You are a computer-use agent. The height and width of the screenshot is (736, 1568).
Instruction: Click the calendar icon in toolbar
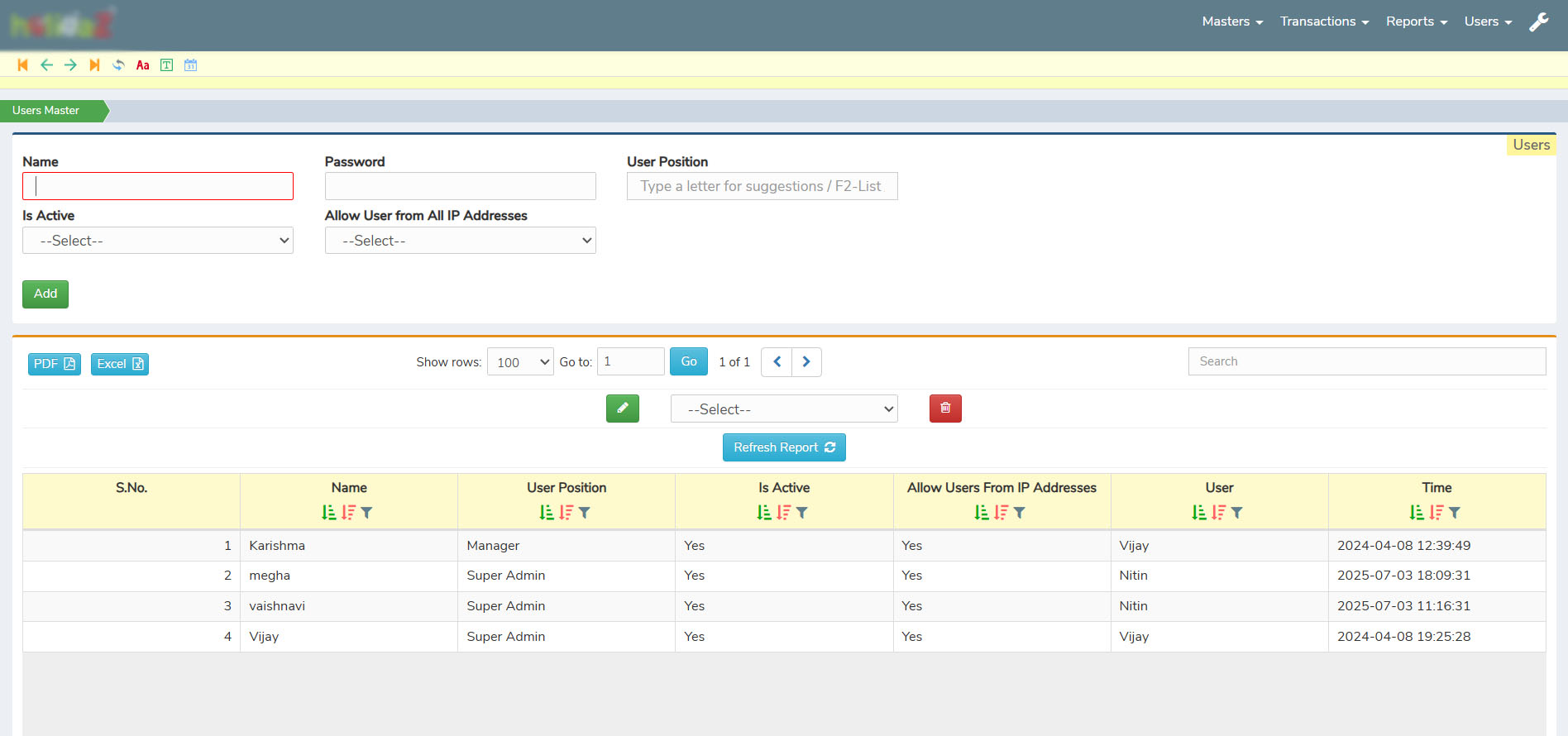tap(190, 65)
